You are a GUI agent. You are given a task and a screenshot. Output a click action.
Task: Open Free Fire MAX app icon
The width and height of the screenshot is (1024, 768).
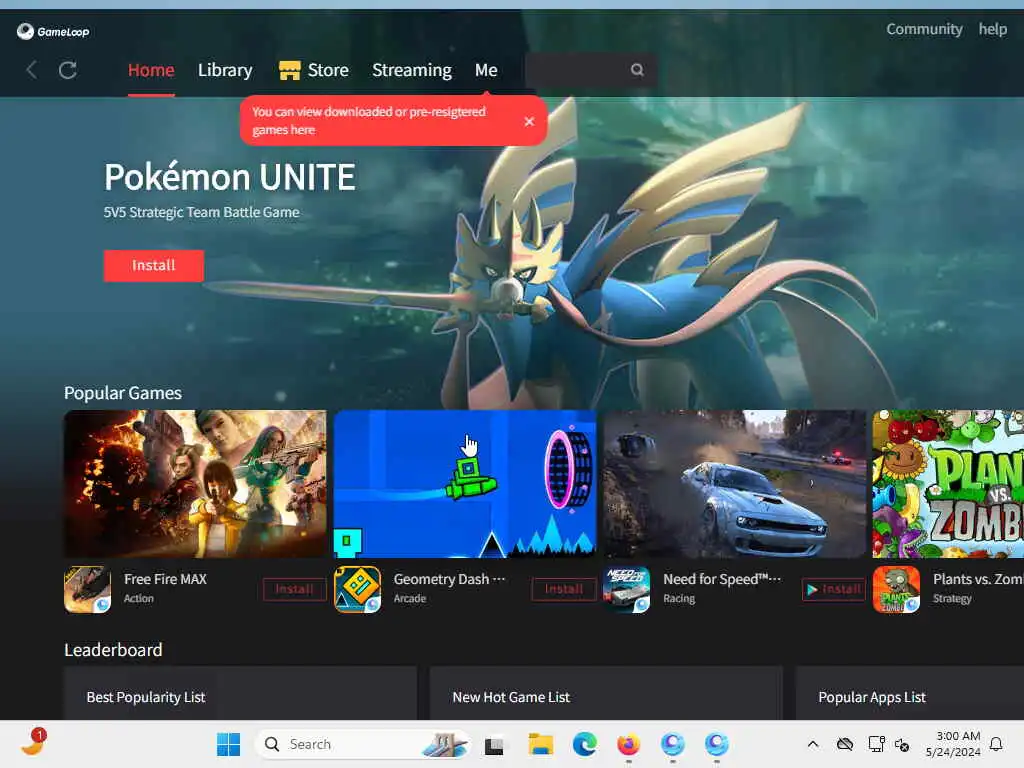point(88,589)
